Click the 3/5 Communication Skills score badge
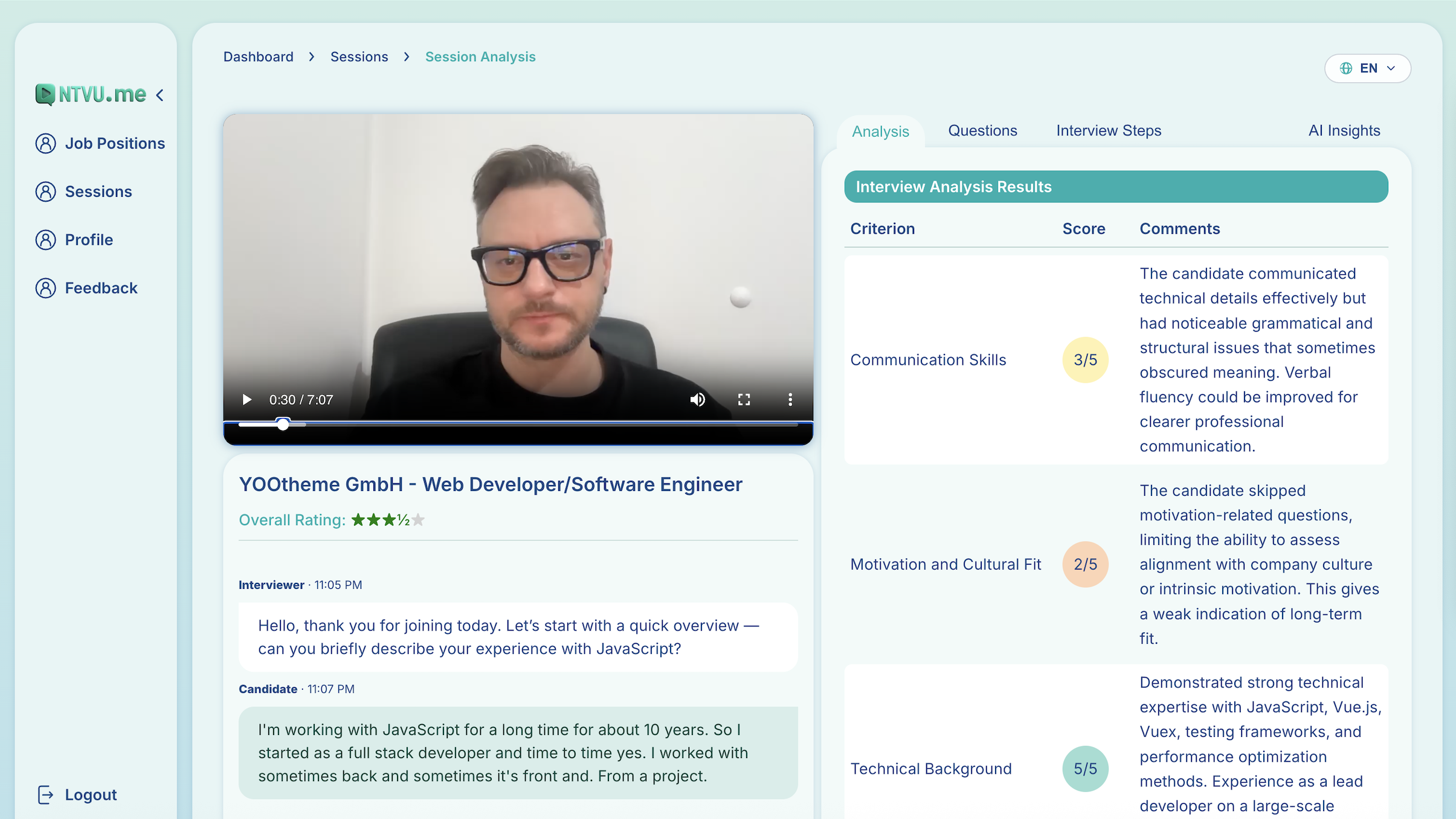 [1085, 360]
